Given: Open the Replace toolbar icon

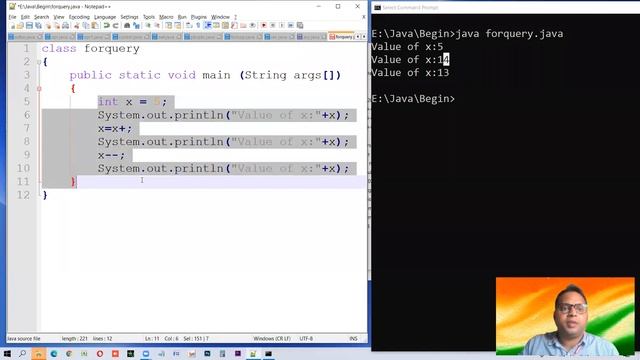Looking at the screenshot, I should tap(136, 25).
